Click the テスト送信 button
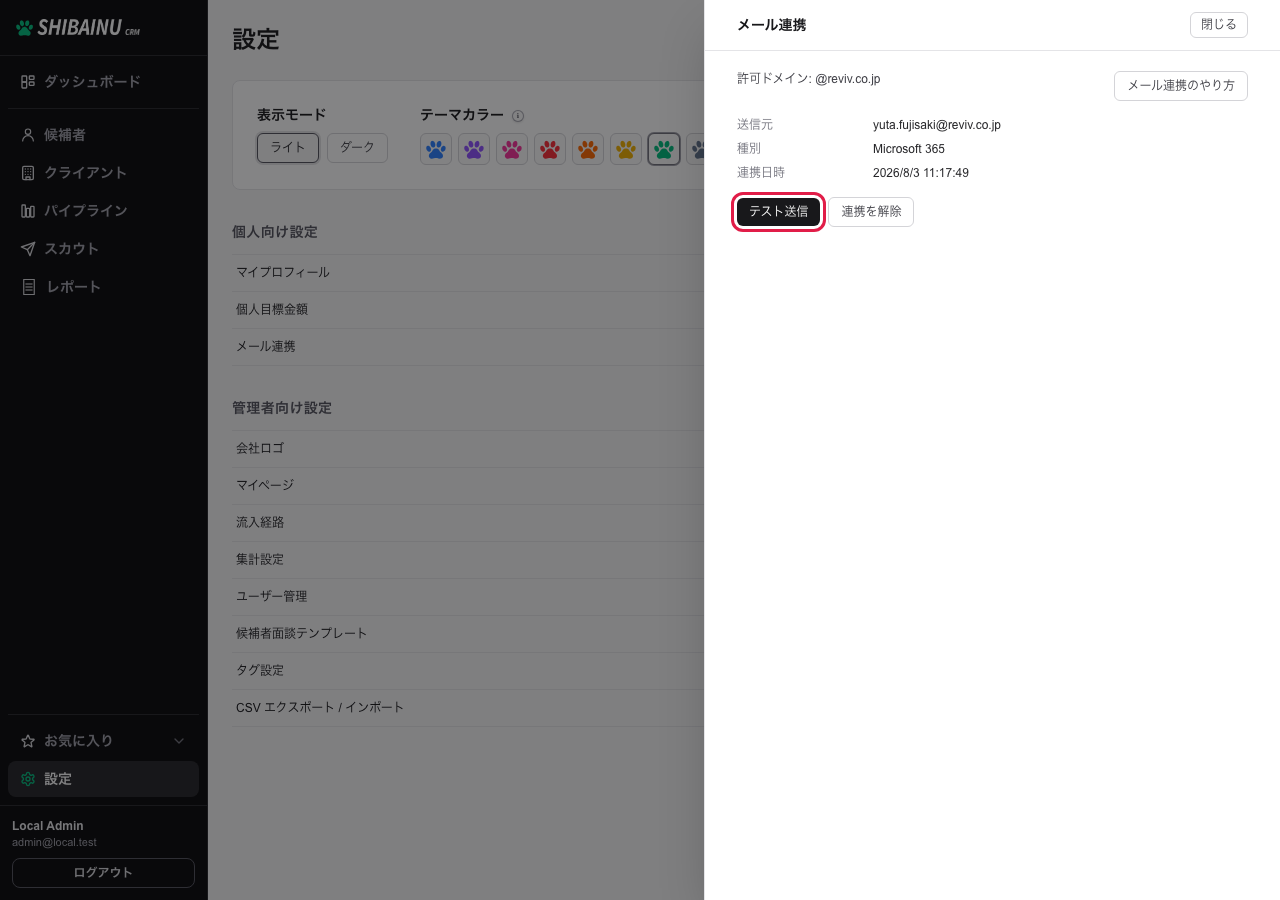This screenshot has width=1280, height=900. tap(778, 212)
